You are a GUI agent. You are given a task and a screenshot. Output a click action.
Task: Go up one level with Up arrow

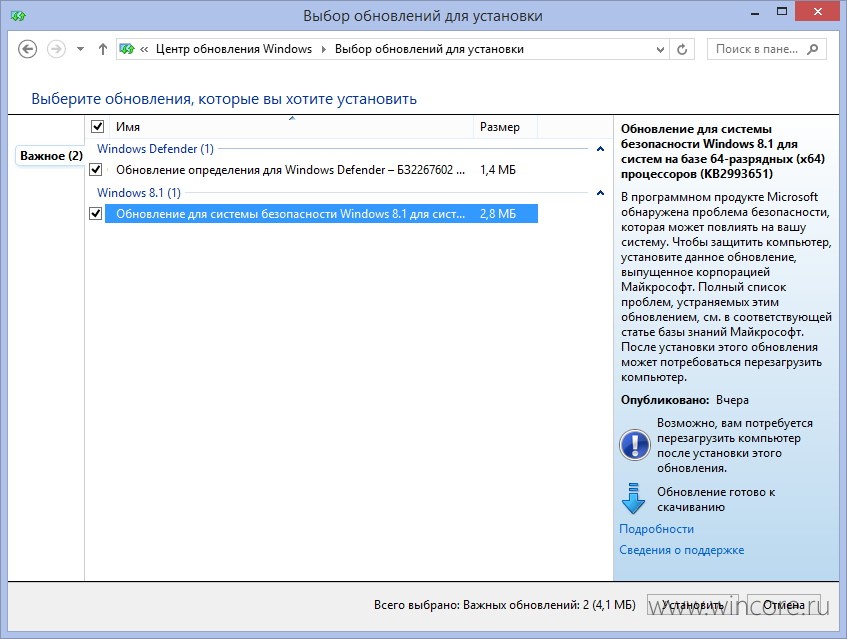[x=103, y=49]
